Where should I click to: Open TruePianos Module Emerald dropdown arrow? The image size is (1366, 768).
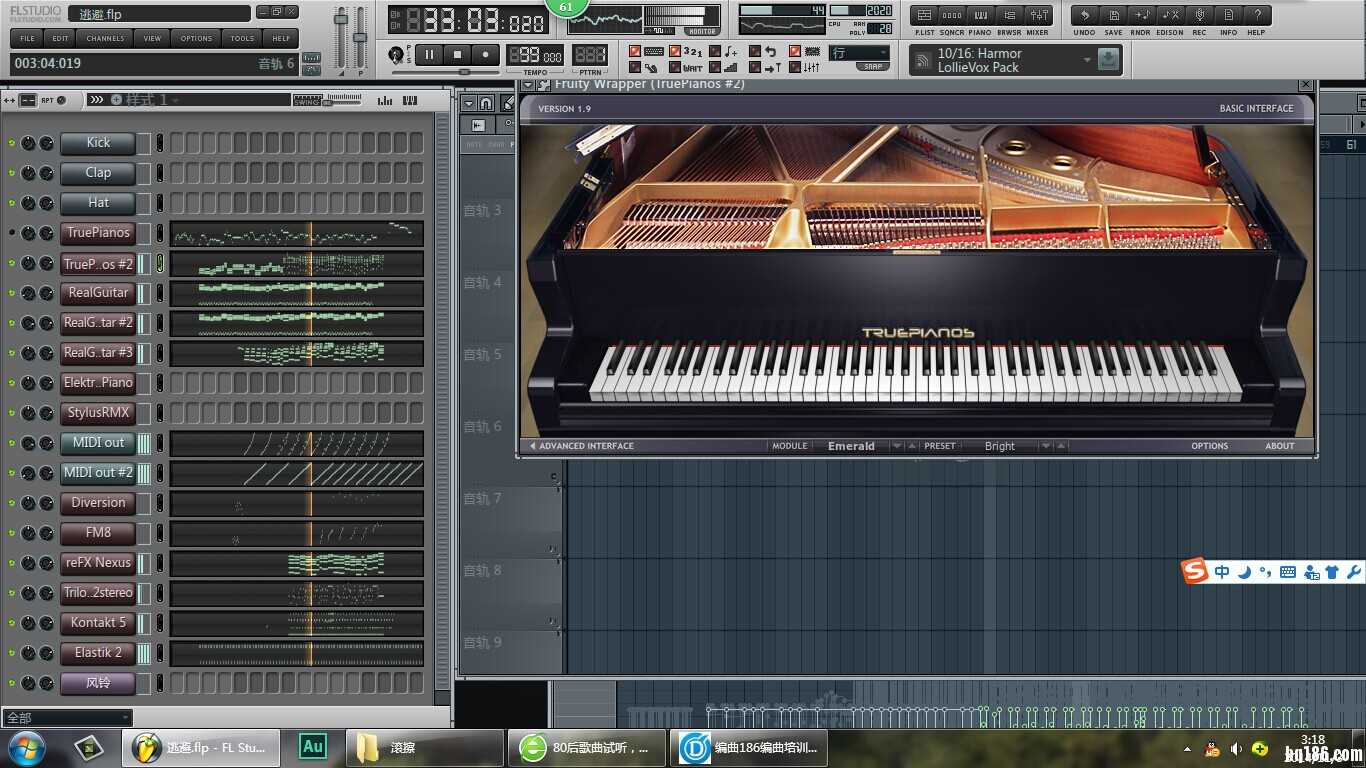pos(897,446)
